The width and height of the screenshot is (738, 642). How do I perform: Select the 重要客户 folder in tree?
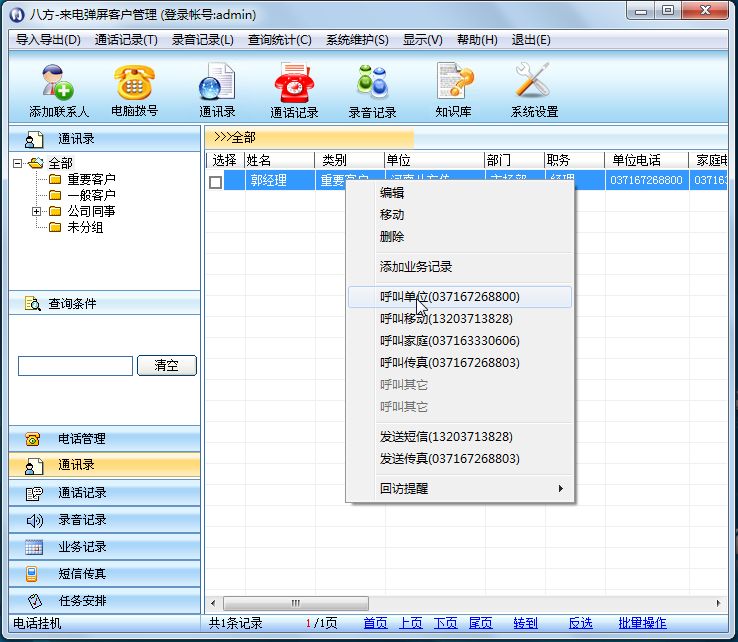[x=90, y=179]
